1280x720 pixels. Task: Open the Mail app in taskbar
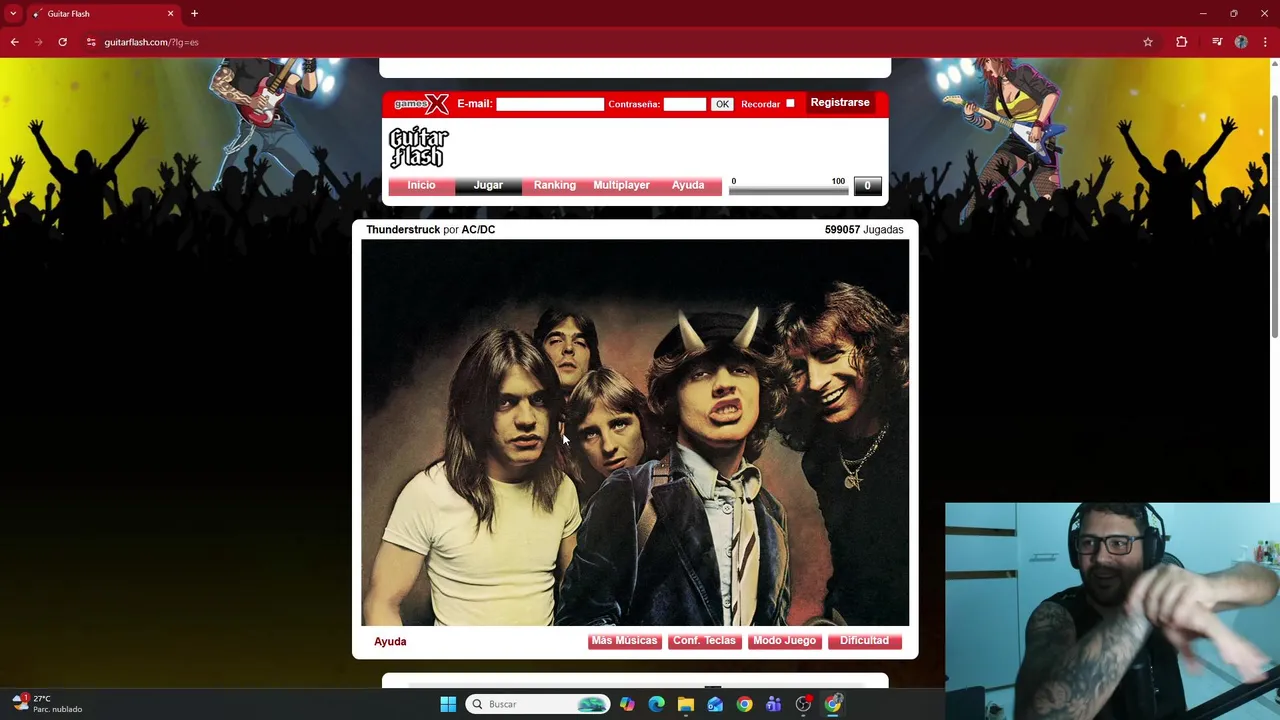tap(715, 704)
